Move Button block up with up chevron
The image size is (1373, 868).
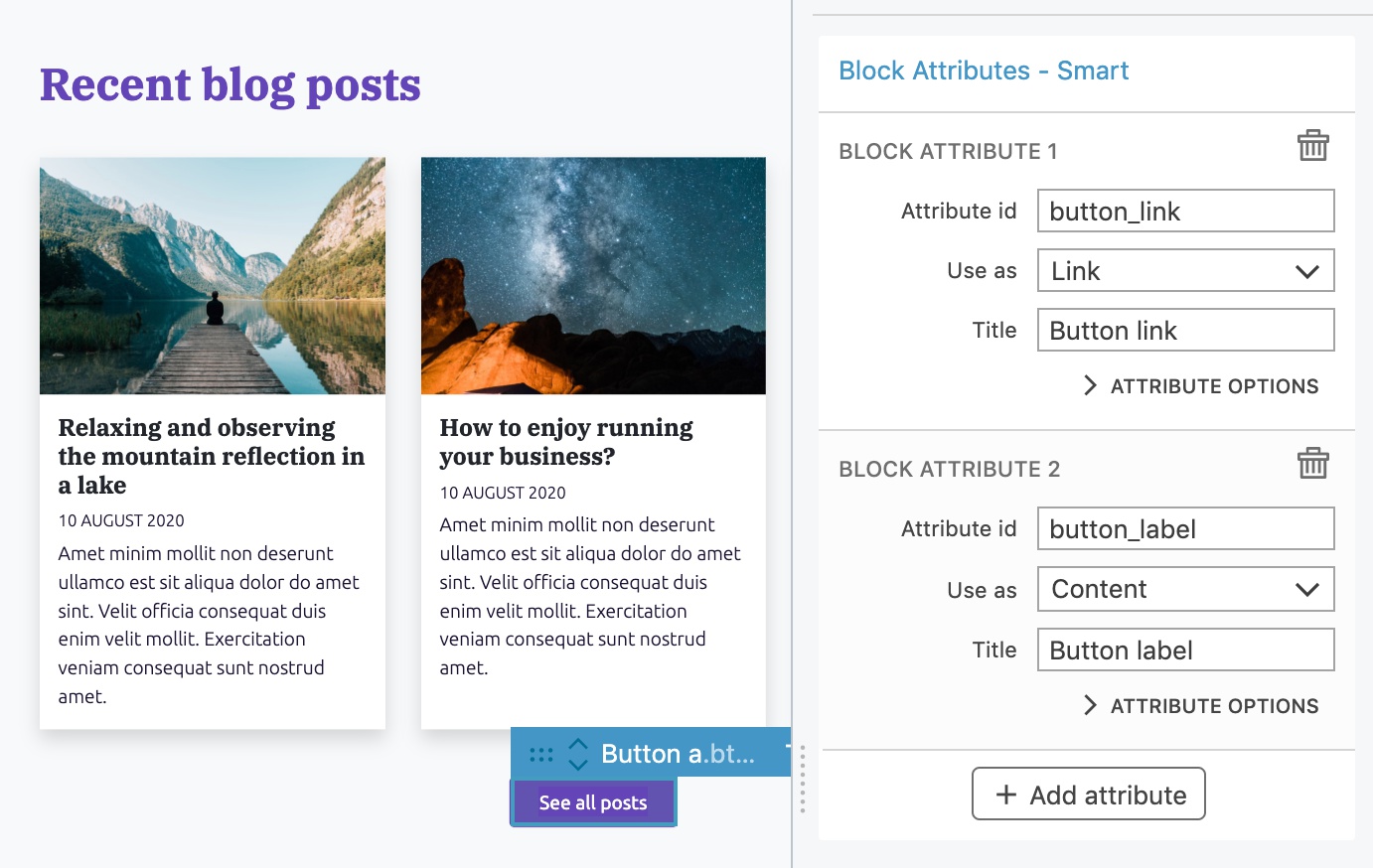[578, 744]
